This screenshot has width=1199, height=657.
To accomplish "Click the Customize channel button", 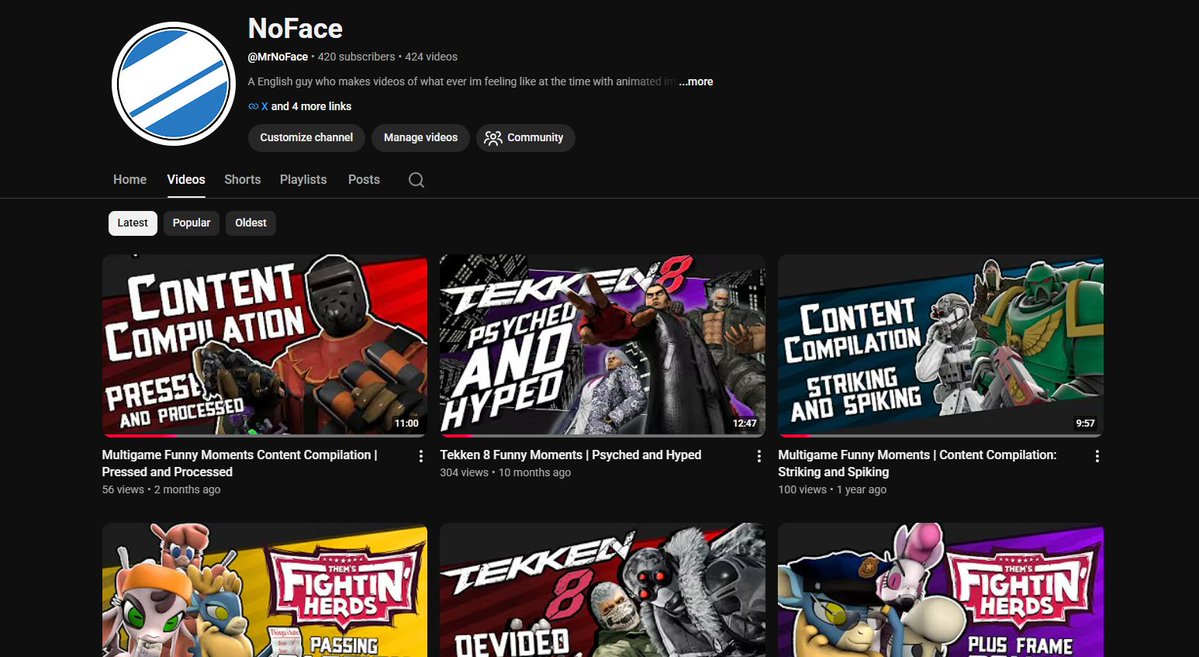I will (x=307, y=138).
